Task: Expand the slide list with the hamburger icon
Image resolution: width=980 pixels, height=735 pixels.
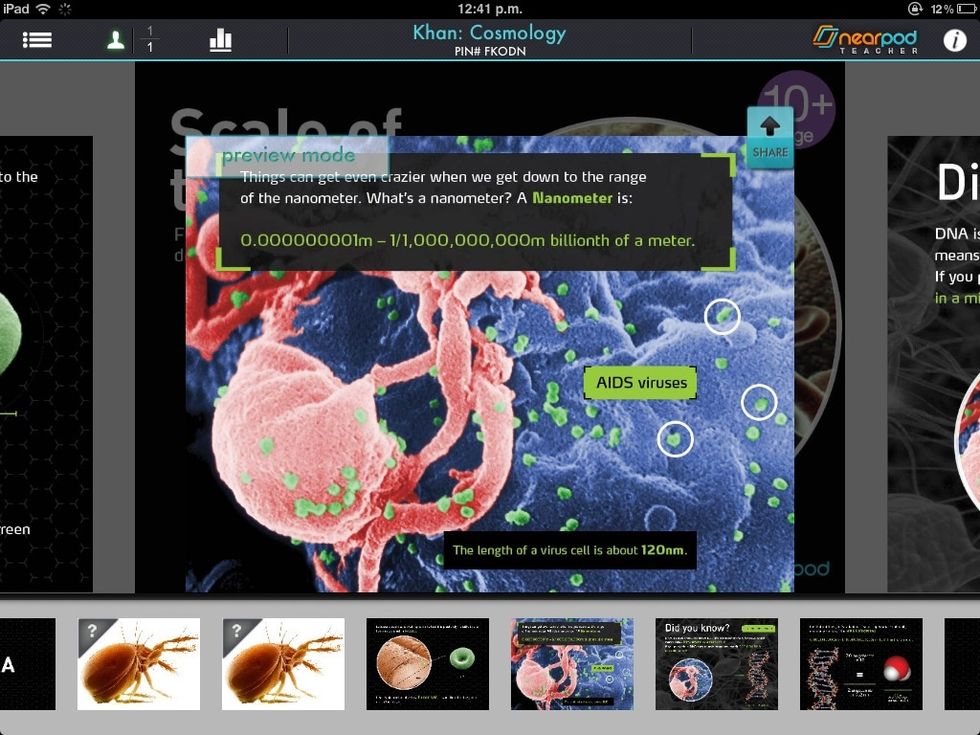Action: click(x=38, y=40)
